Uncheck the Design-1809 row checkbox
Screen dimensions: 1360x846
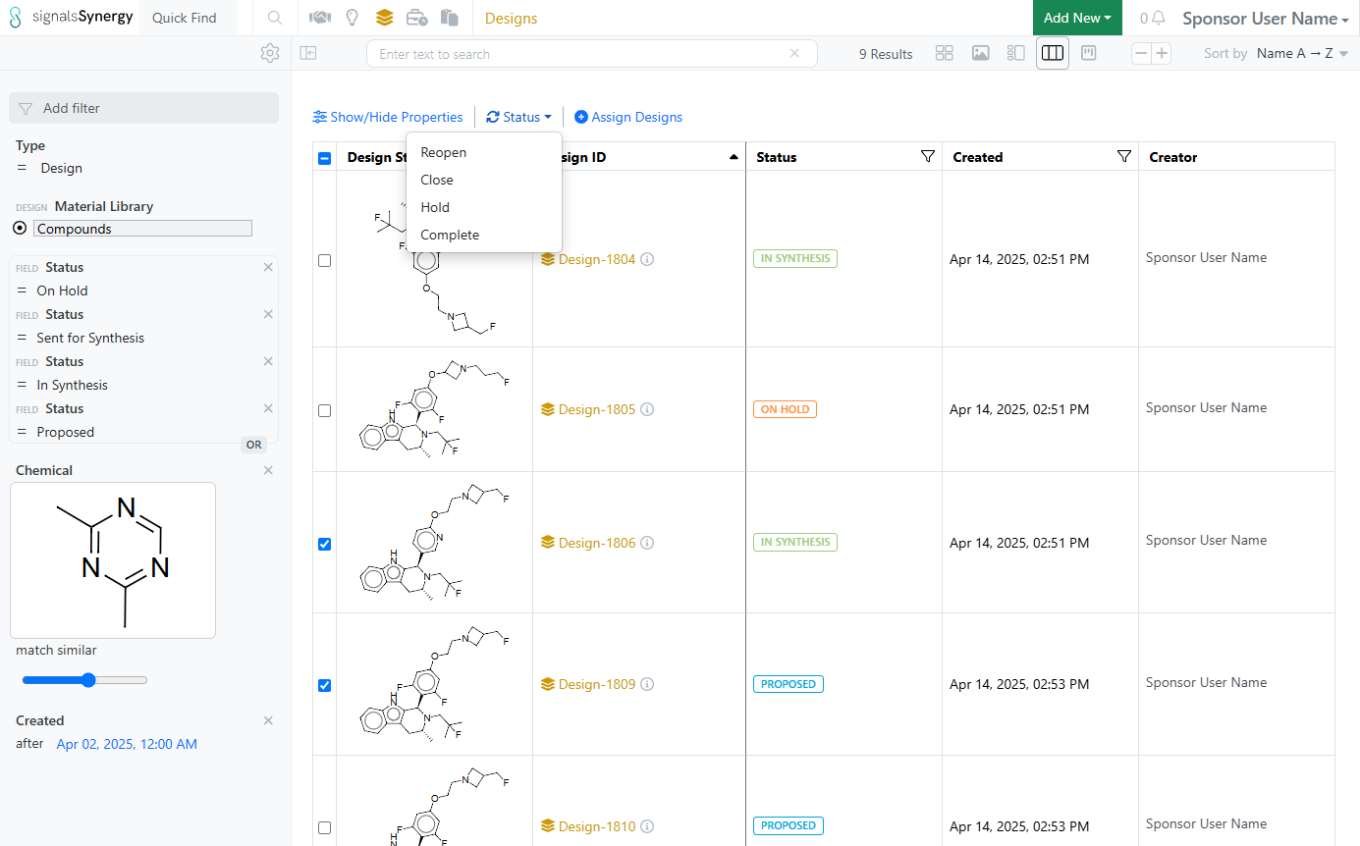tap(324, 685)
